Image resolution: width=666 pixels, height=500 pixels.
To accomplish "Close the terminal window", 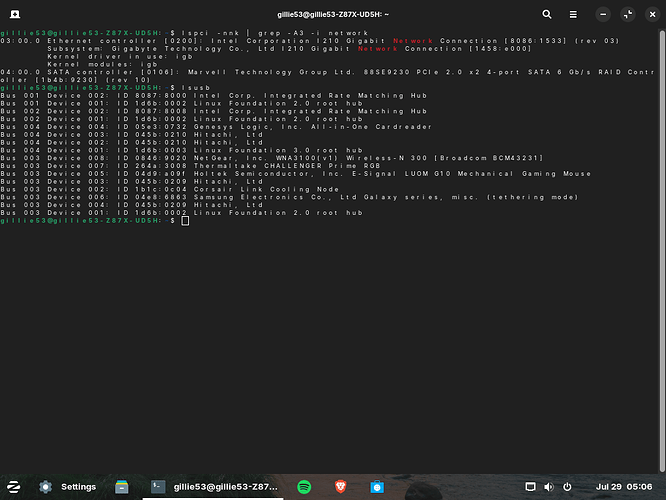I will [x=652, y=14].
